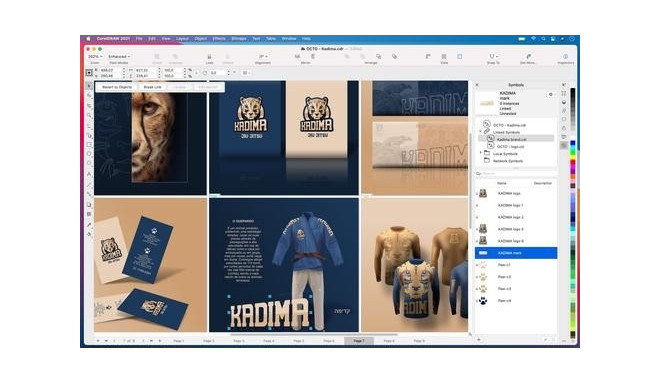
Task: Collapse the Linked Symbols tree node
Action: [481, 132]
